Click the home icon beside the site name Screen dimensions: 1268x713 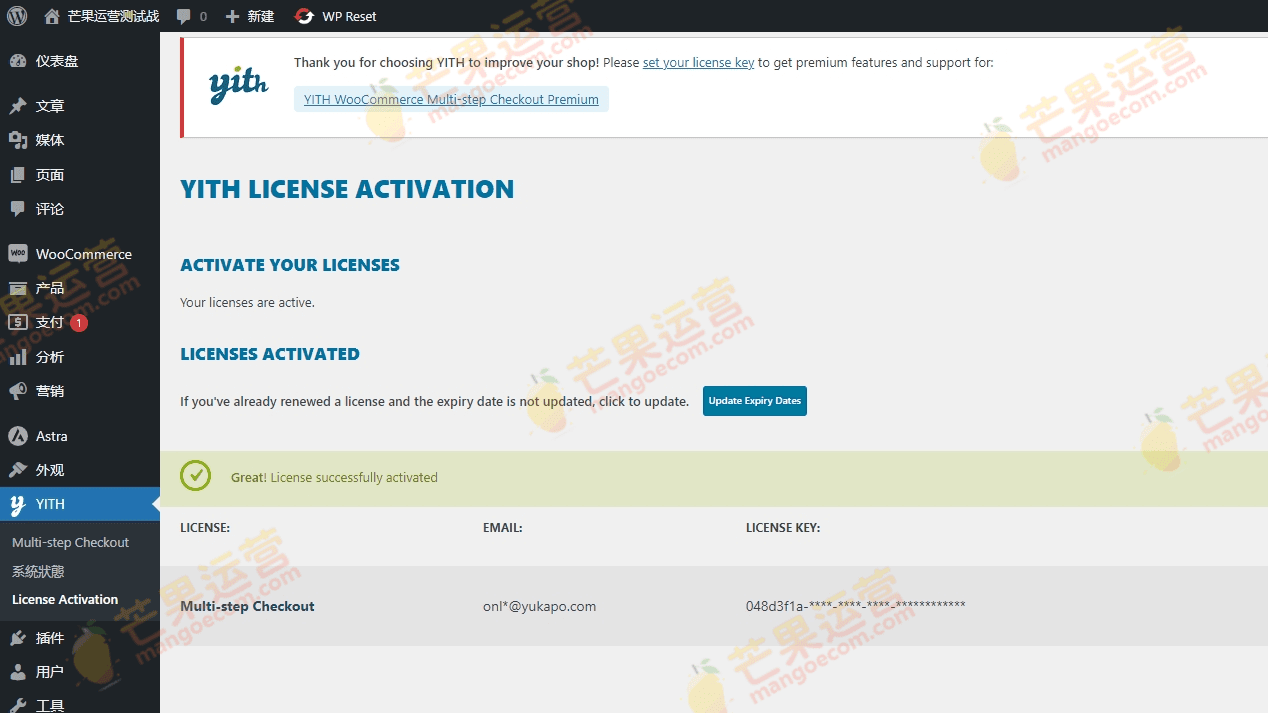52,16
